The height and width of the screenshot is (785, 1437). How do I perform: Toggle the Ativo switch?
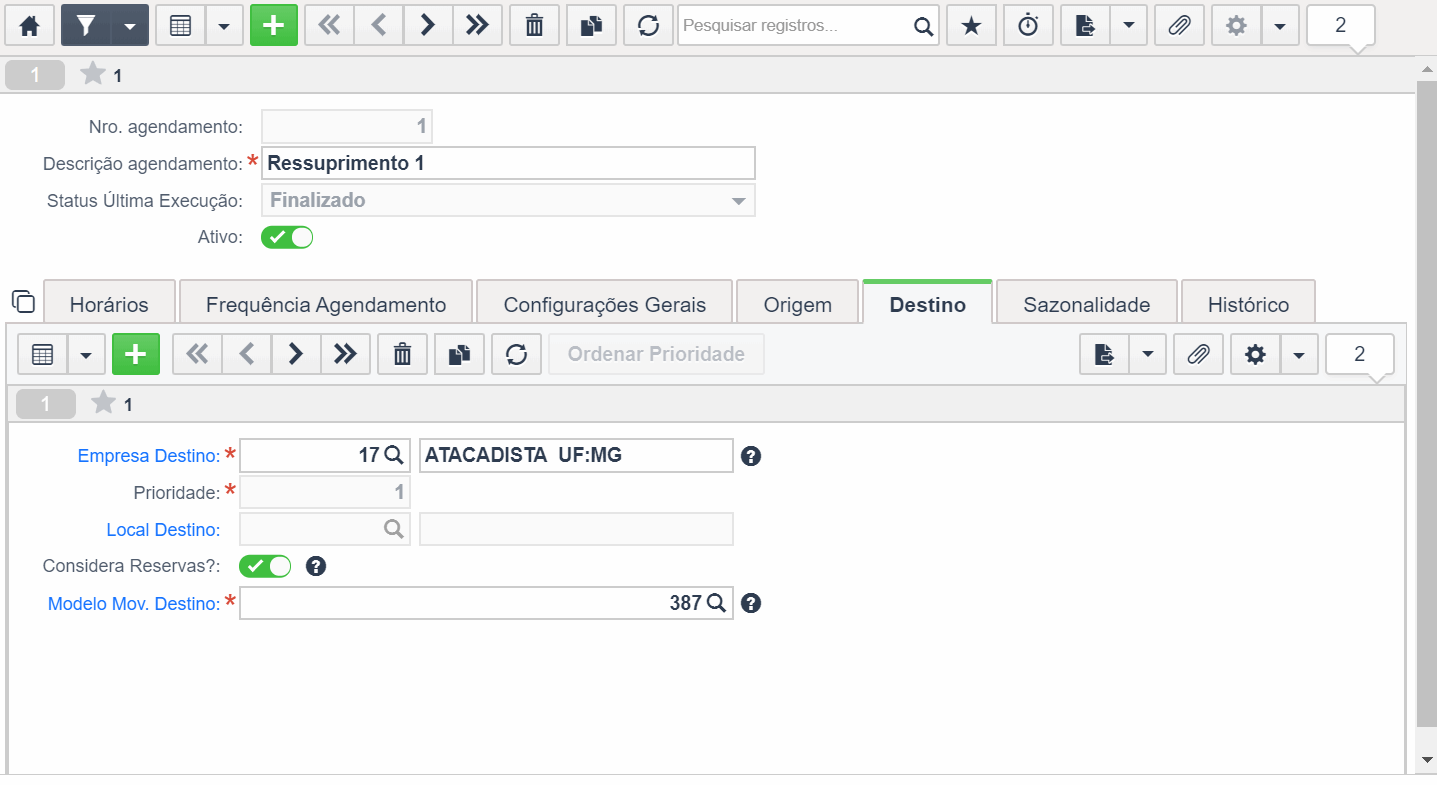tap(287, 237)
